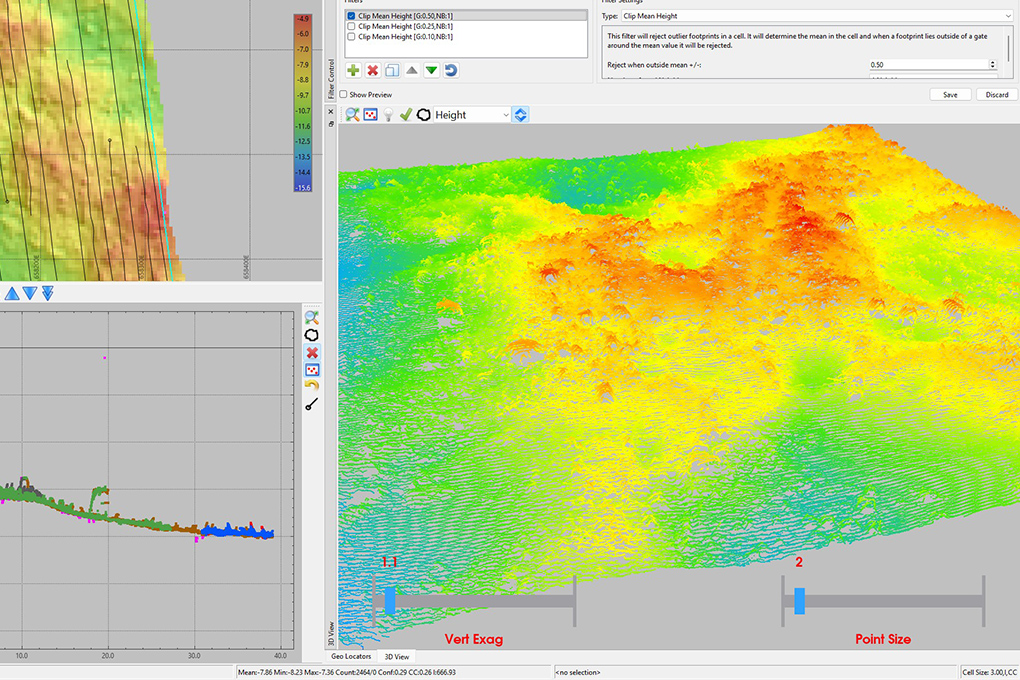1020x680 pixels.
Task: Click the blue reset filters arrow icon
Action: [451, 70]
